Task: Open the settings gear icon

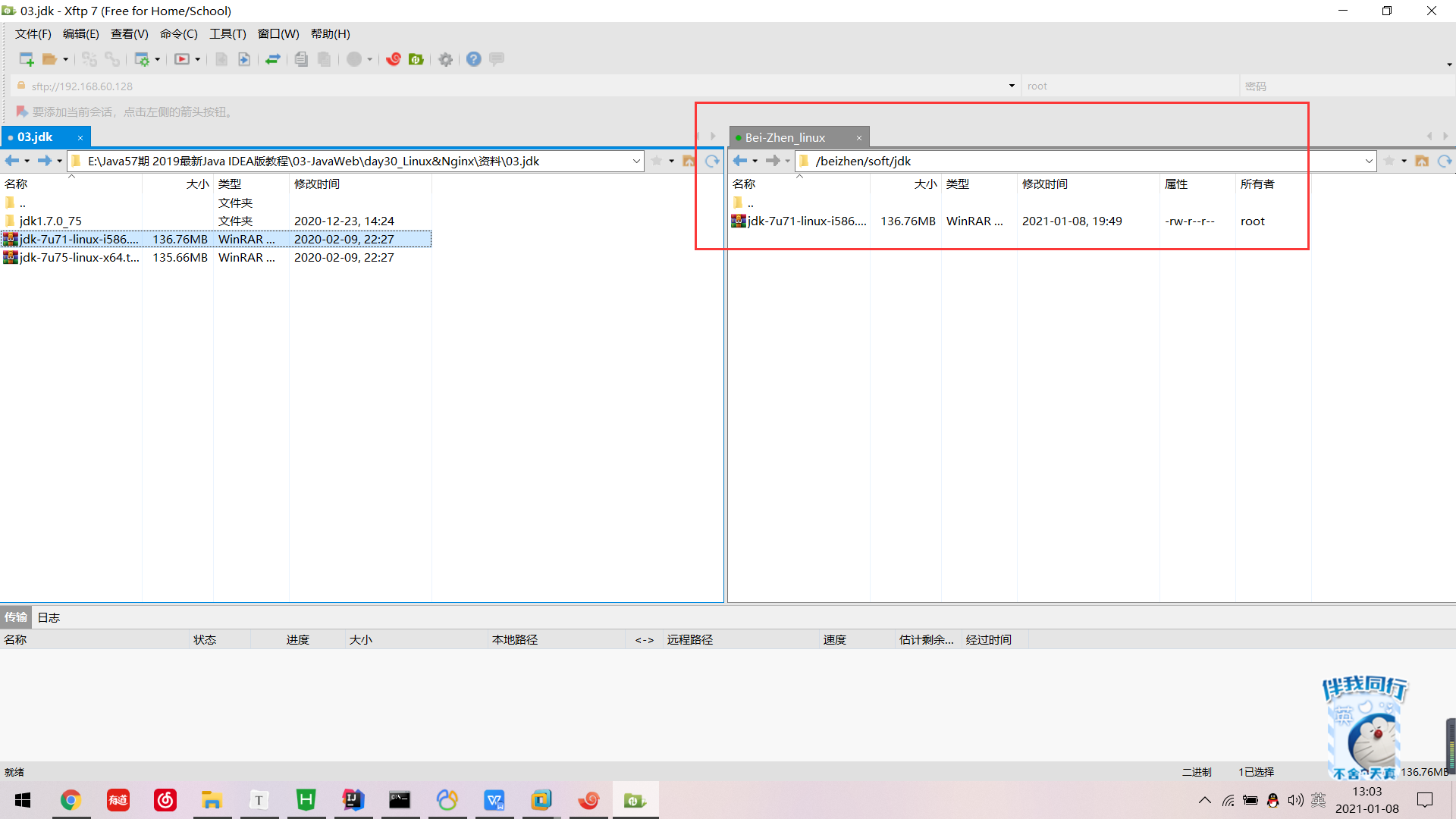Action: [x=445, y=59]
